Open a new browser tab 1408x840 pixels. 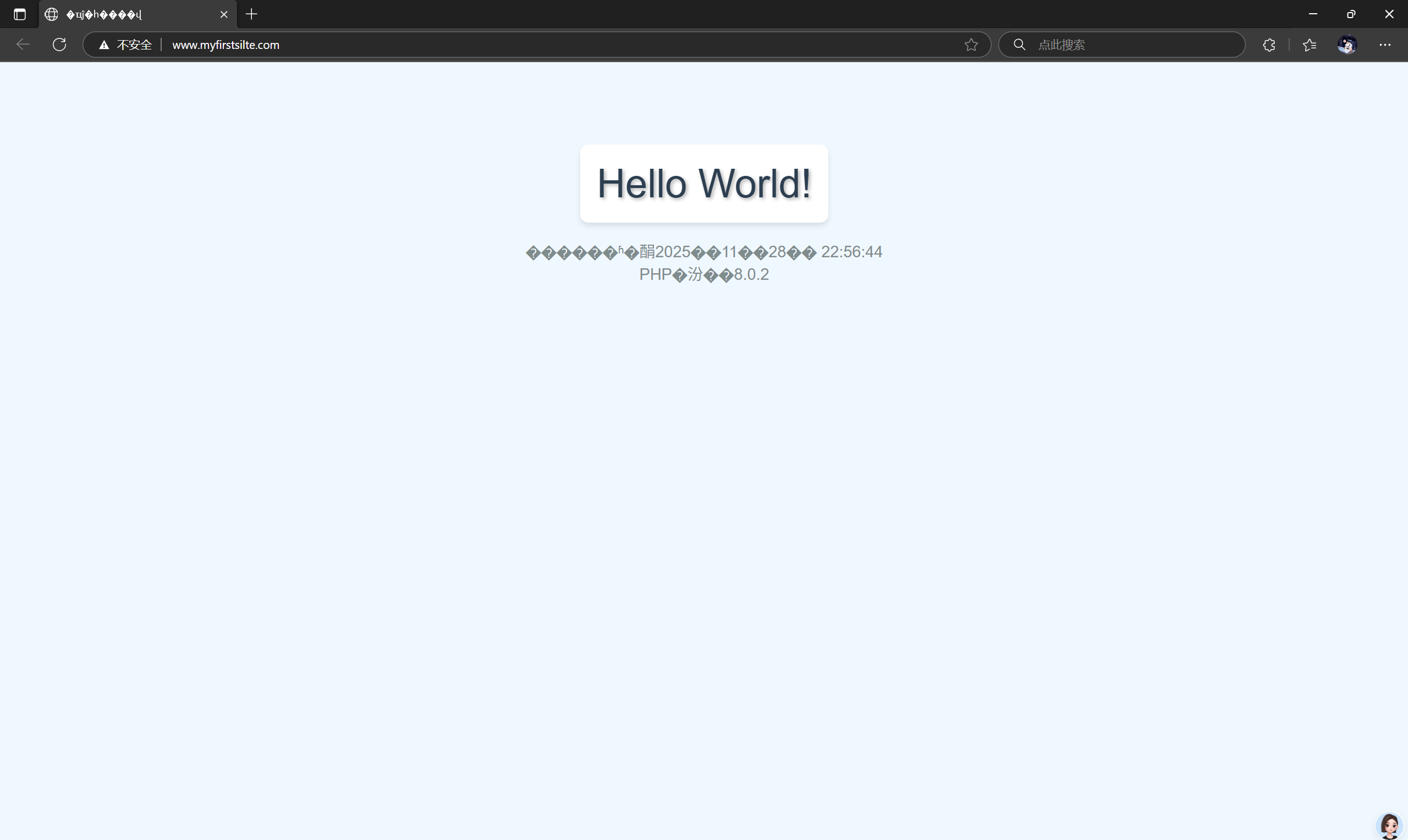point(251,14)
